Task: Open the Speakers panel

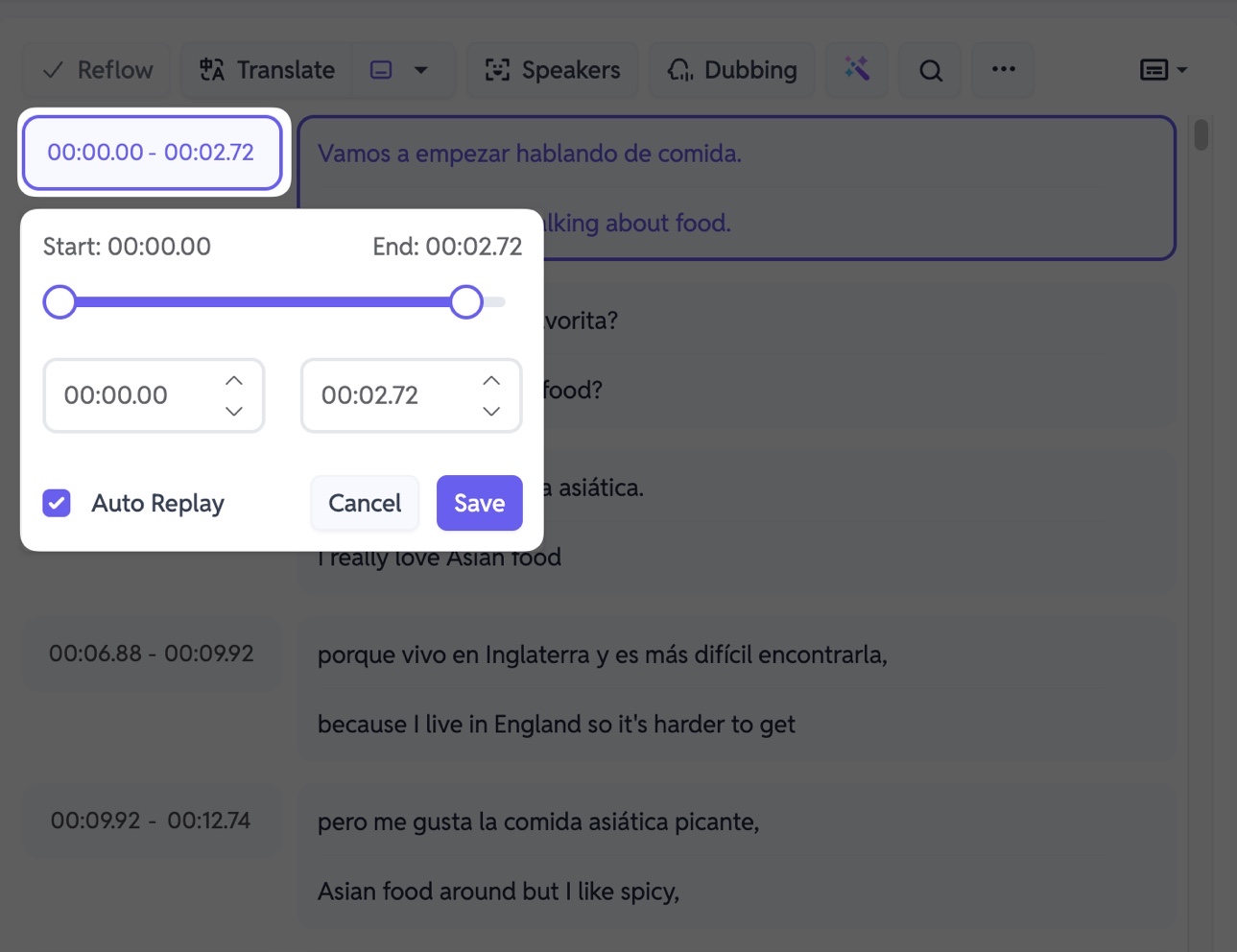Action: (553, 70)
